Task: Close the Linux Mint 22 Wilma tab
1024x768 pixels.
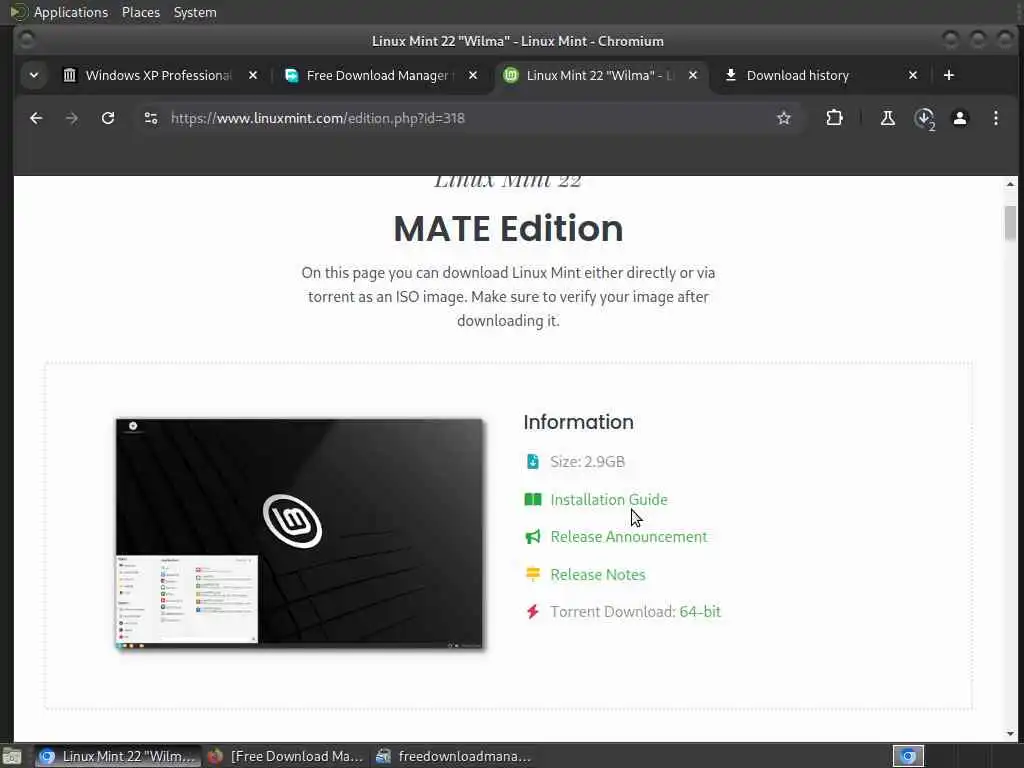Action: (693, 75)
